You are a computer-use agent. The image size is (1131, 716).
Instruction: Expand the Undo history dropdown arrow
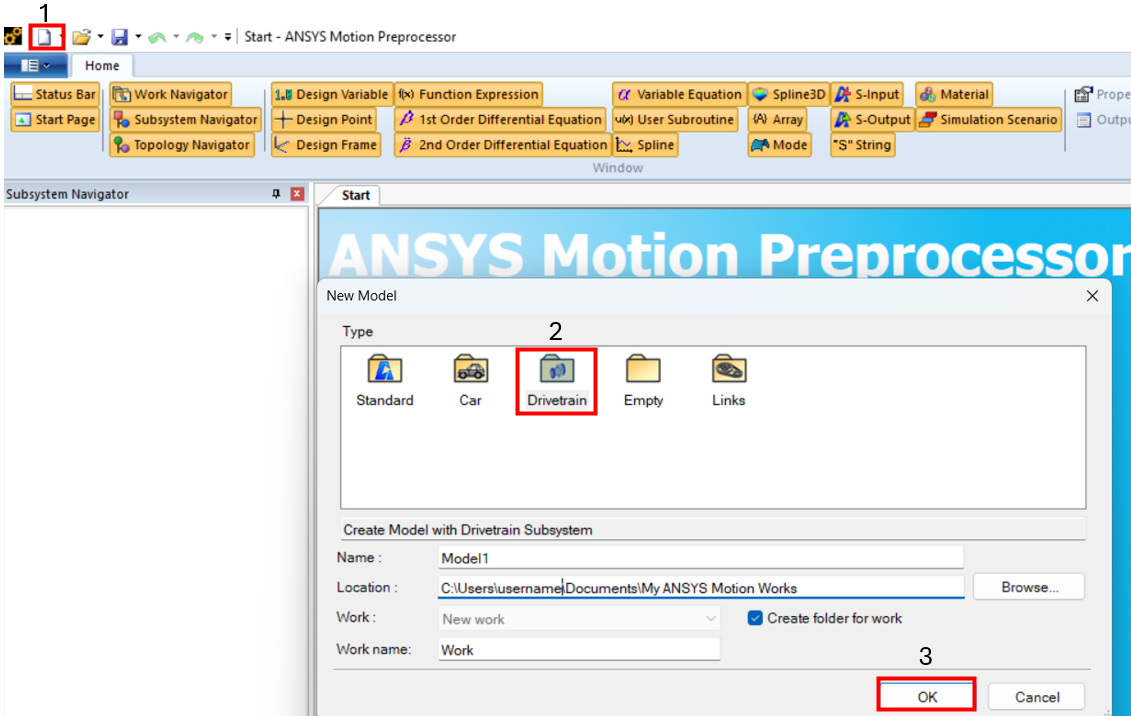176,37
